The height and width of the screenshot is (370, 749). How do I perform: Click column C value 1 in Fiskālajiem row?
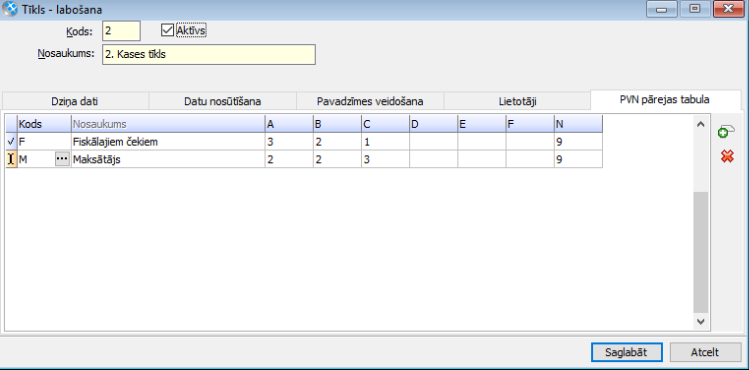[385, 142]
